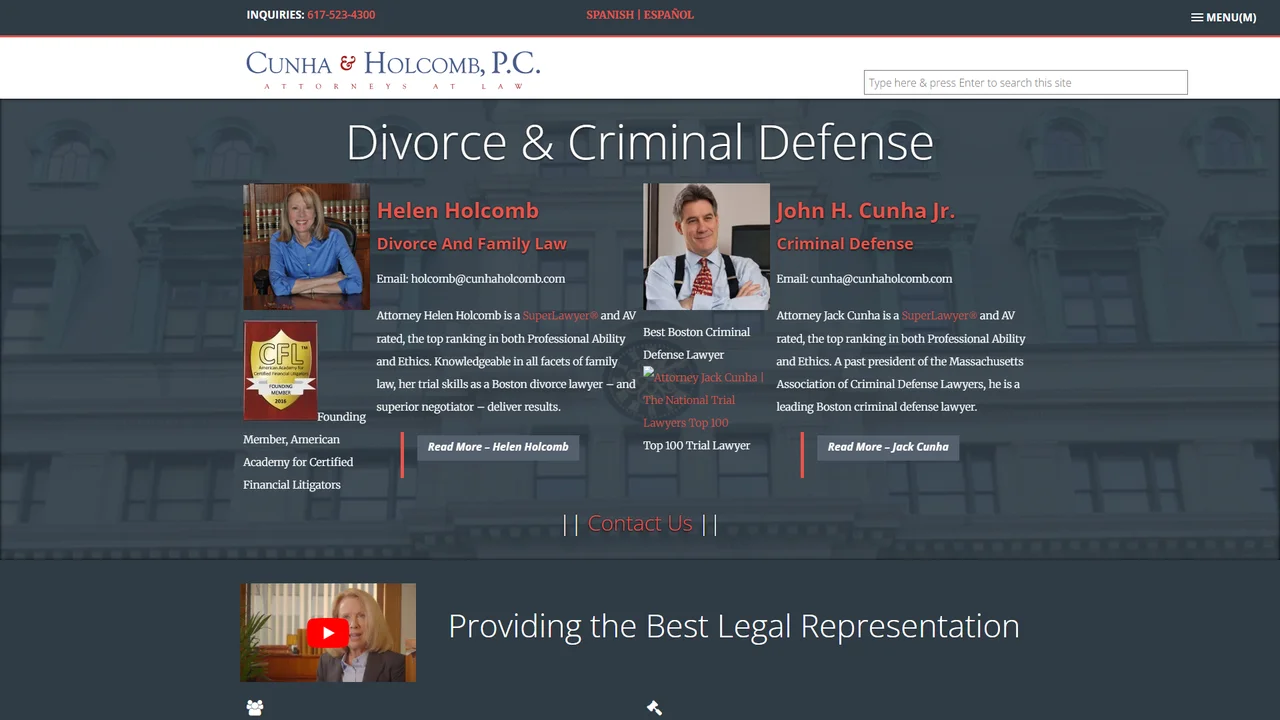Play the YouTube video thumbnail
Screen dimensions: 1280x720
(328, 632)
